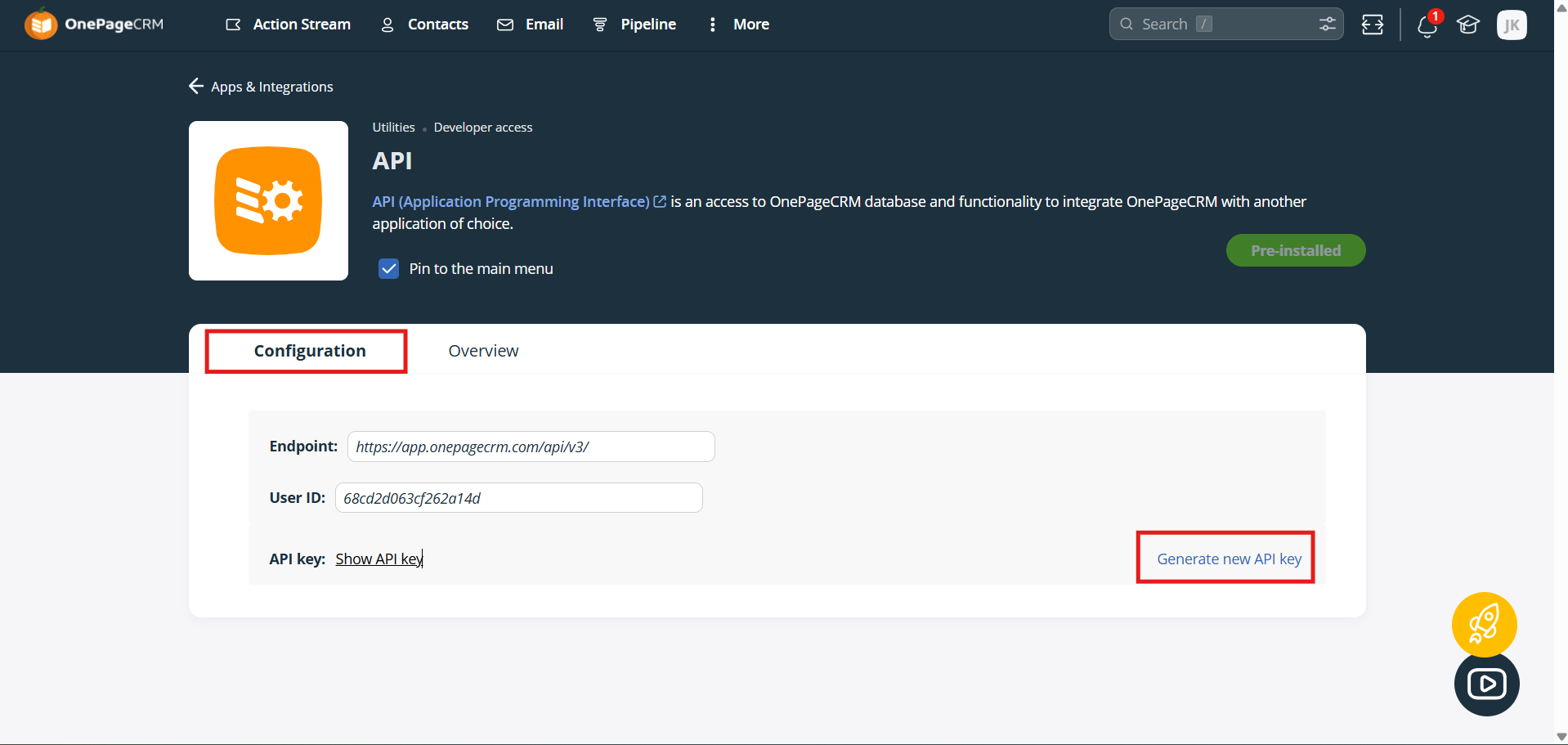Click the API app tile icon
Viewport: 1568px width, 745px height.
268,201
